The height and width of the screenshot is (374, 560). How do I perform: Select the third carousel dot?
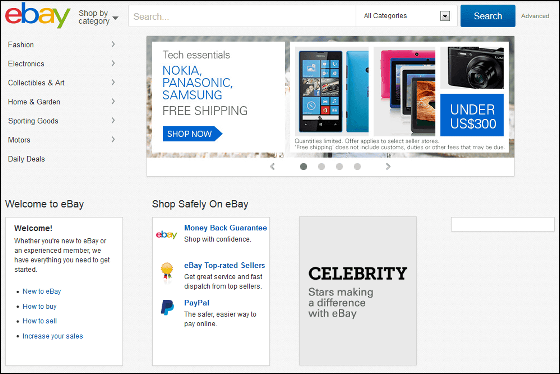[x=339, y=166]
